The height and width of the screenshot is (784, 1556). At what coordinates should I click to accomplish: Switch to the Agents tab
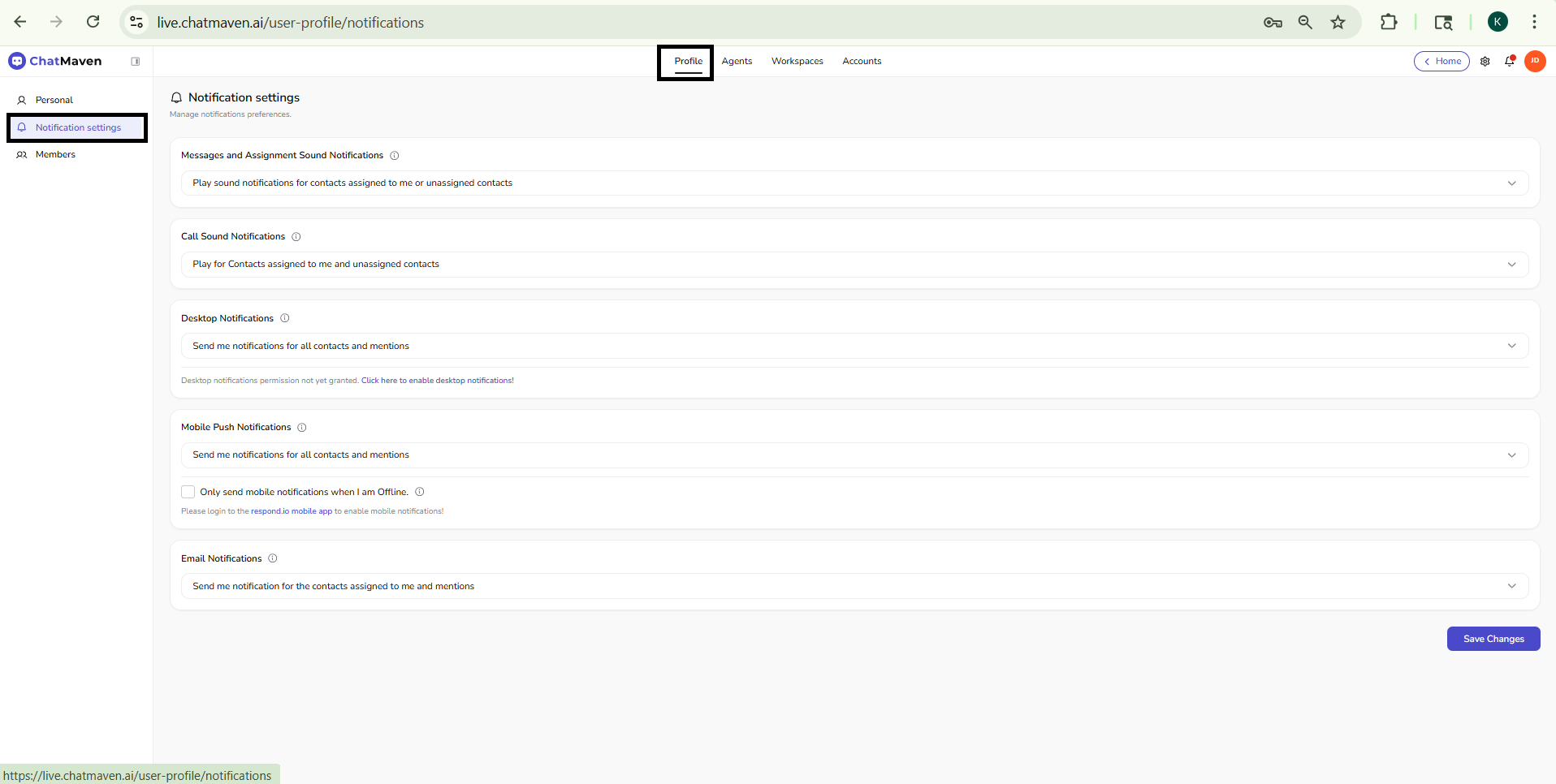(x=737, y=62)
